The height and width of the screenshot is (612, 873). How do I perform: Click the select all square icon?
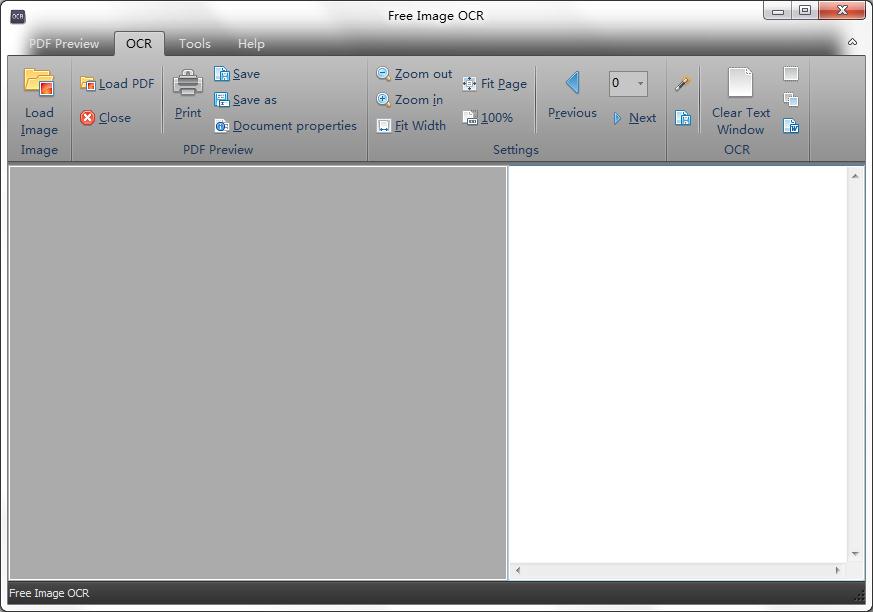click(x=791, y=74)
